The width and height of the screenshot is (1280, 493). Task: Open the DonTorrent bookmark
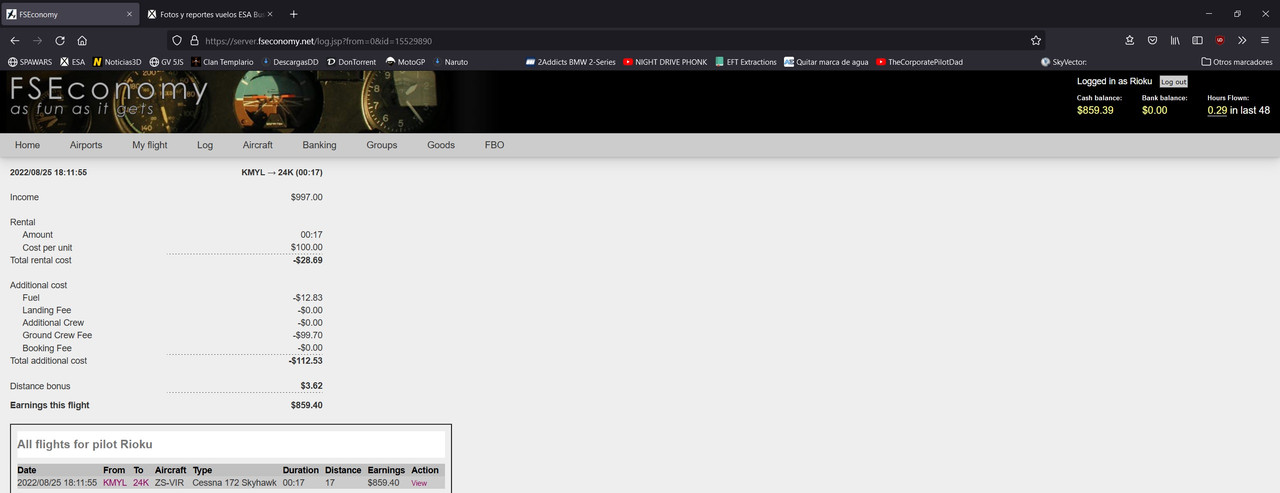click(351, 62)
